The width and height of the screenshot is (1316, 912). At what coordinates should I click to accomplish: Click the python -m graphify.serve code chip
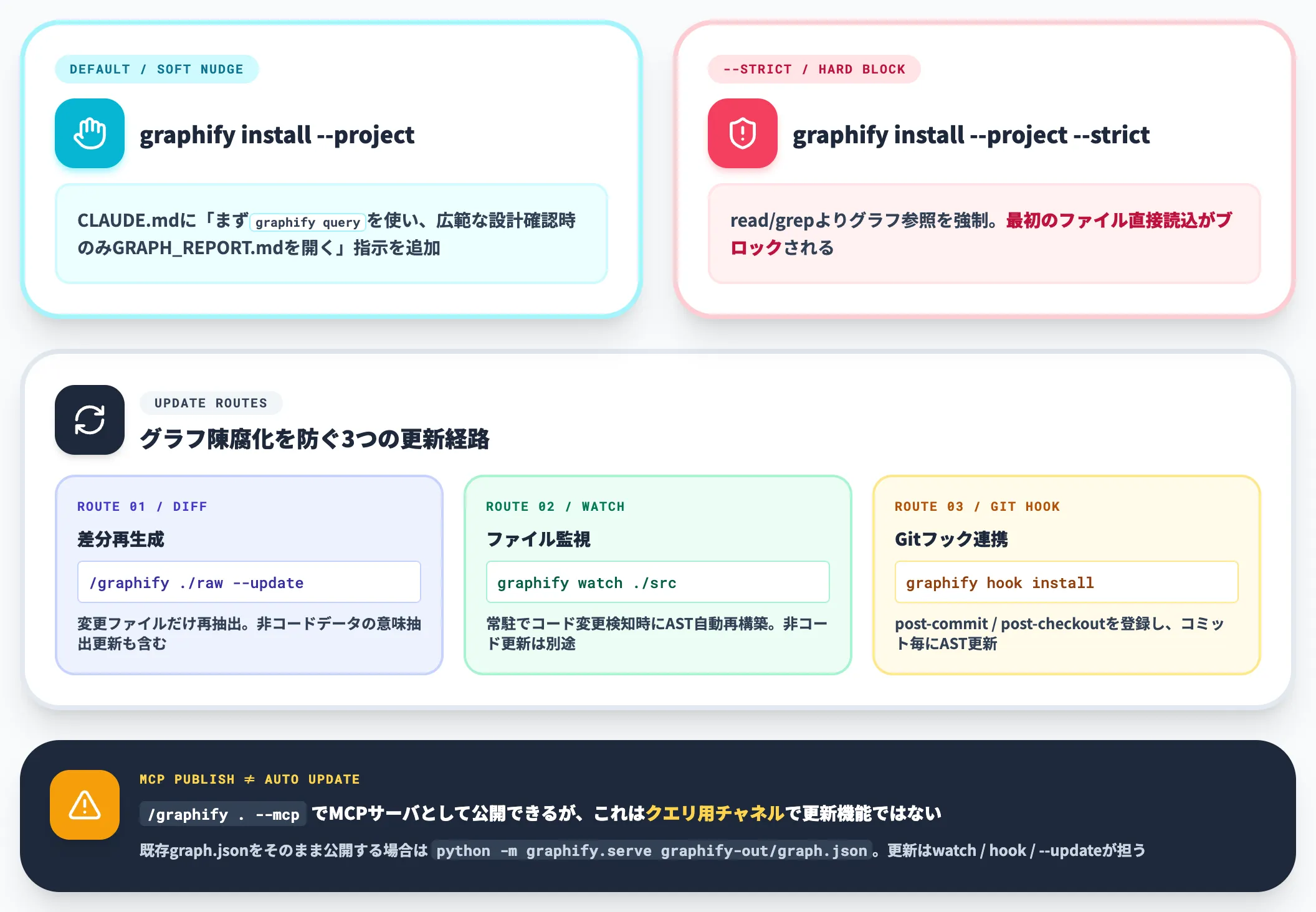pos(651,850)
